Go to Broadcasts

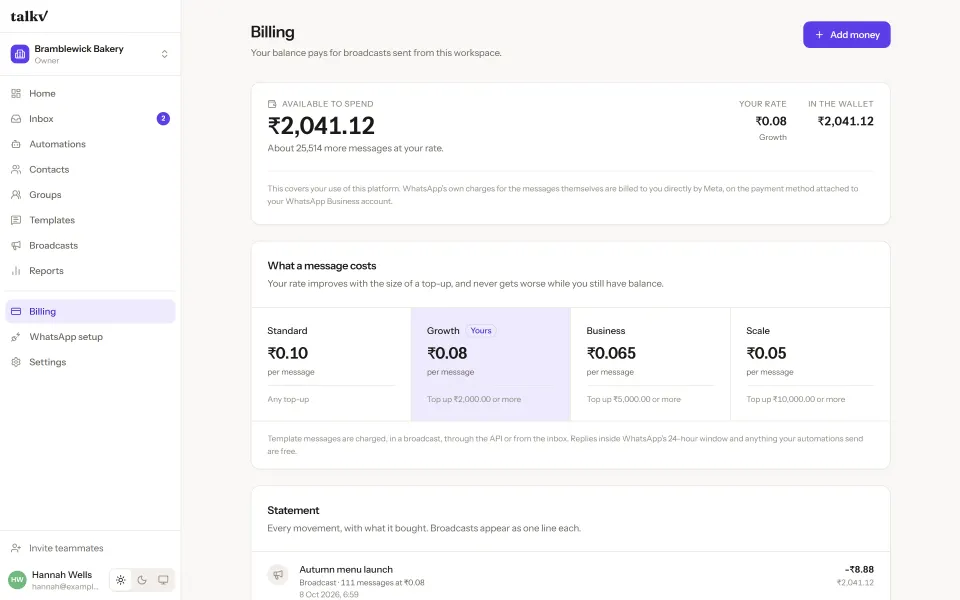[x=90, y=246]
